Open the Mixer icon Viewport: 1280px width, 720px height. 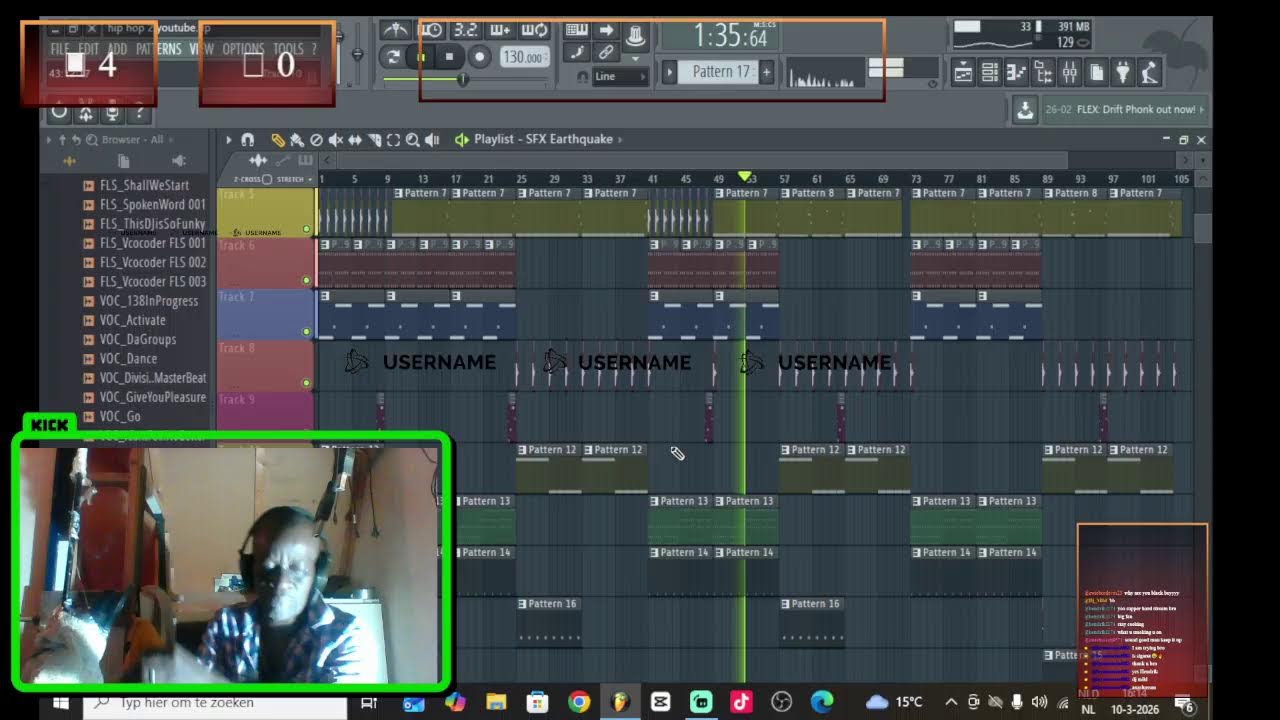1069,72
